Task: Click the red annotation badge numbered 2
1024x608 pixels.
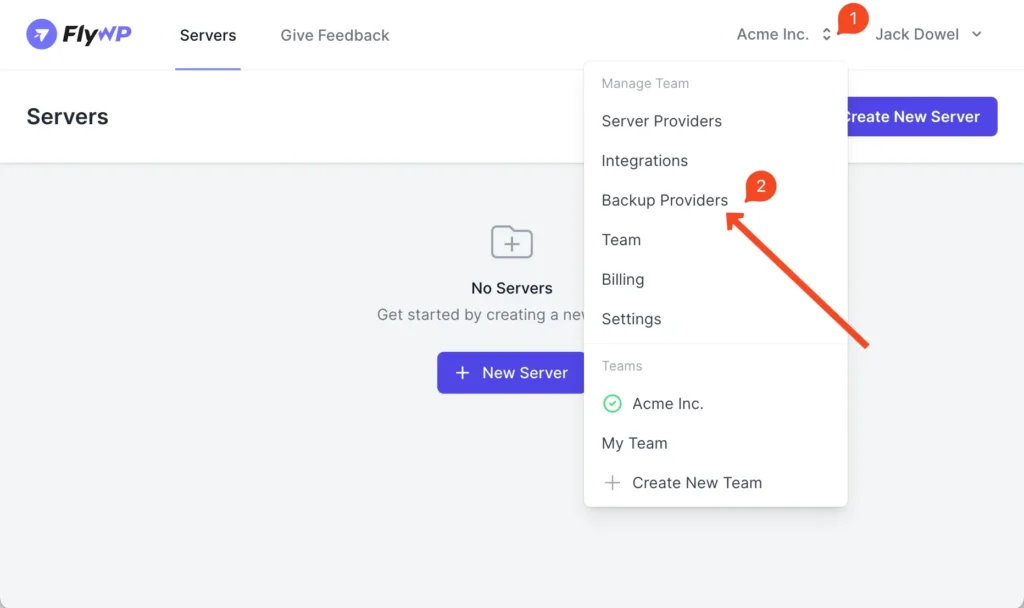Action: 760,186
